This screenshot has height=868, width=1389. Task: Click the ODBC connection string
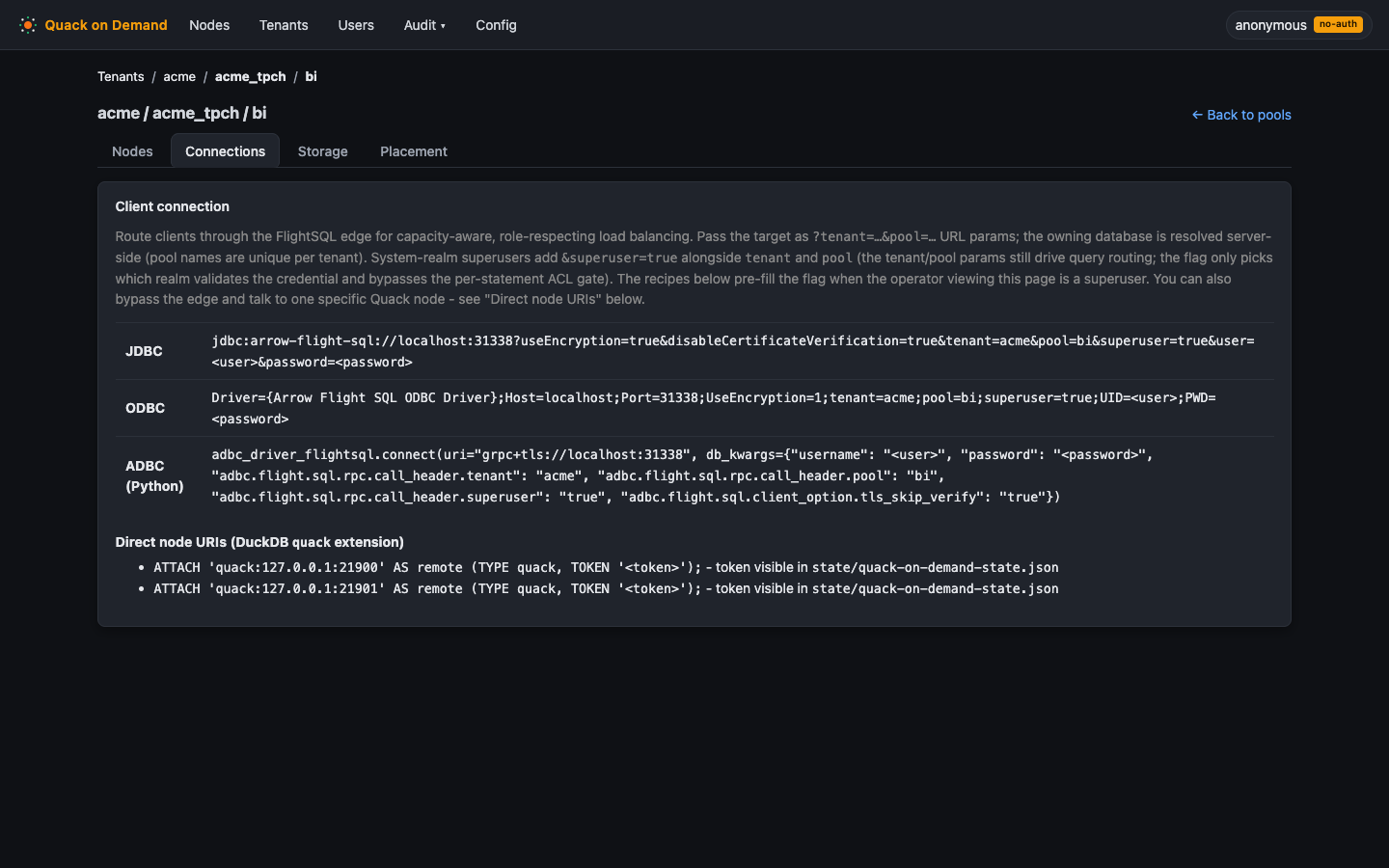[x=714, y=408]
